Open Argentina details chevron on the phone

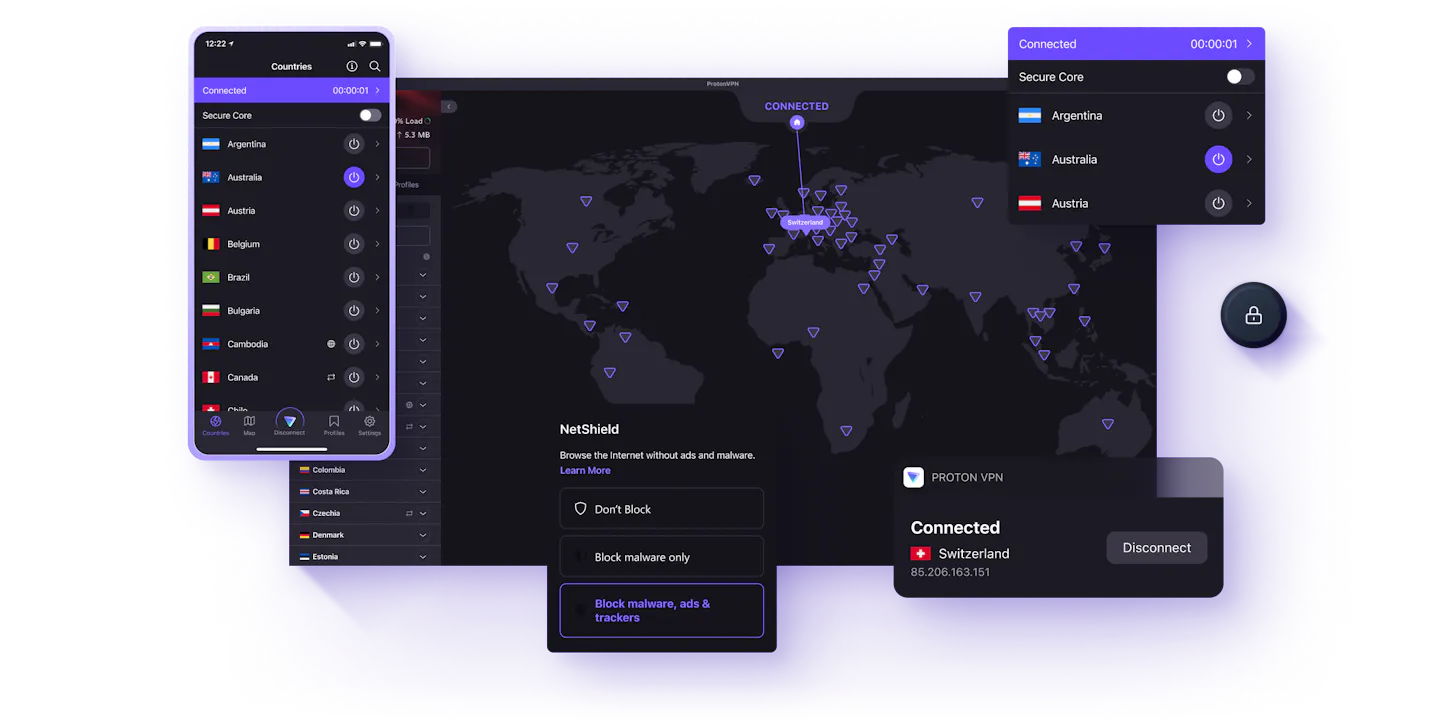tap(377, 144)
